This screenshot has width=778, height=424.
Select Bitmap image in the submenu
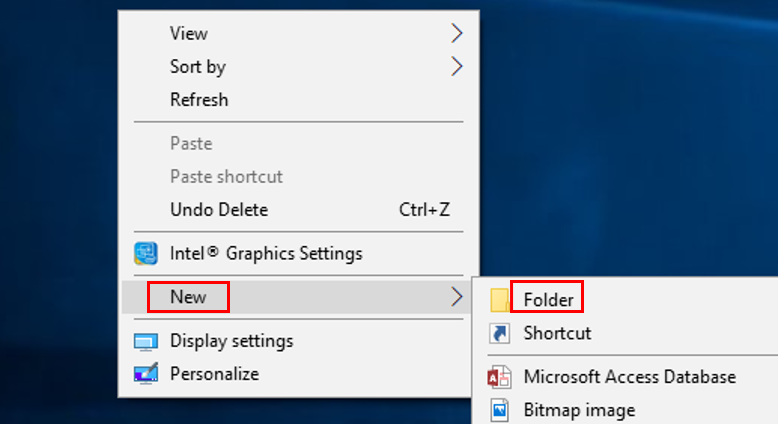click(x=627, y=410)
